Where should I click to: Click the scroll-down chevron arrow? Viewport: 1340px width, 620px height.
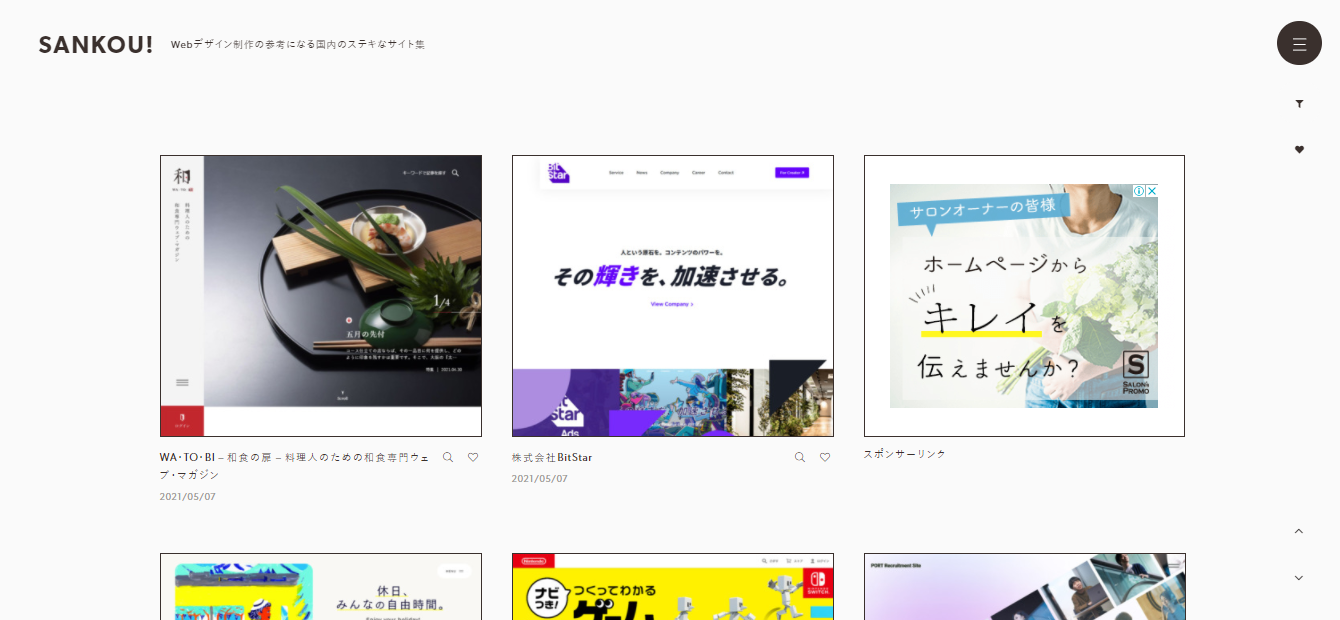pos(1299,577)
